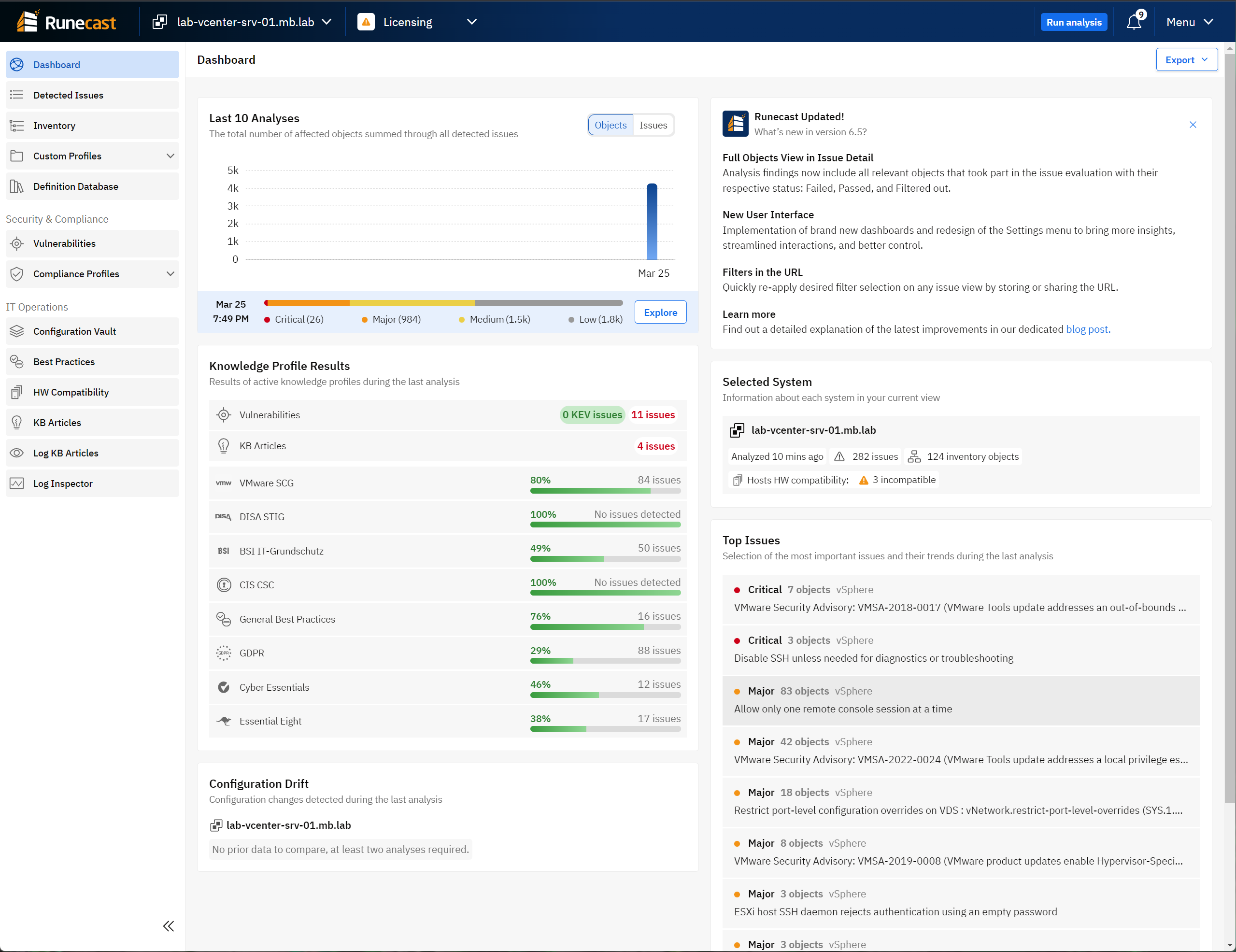
Task: Expand Custom Profiles chevron
Action: pyautogui.click(x=170, y=156)
